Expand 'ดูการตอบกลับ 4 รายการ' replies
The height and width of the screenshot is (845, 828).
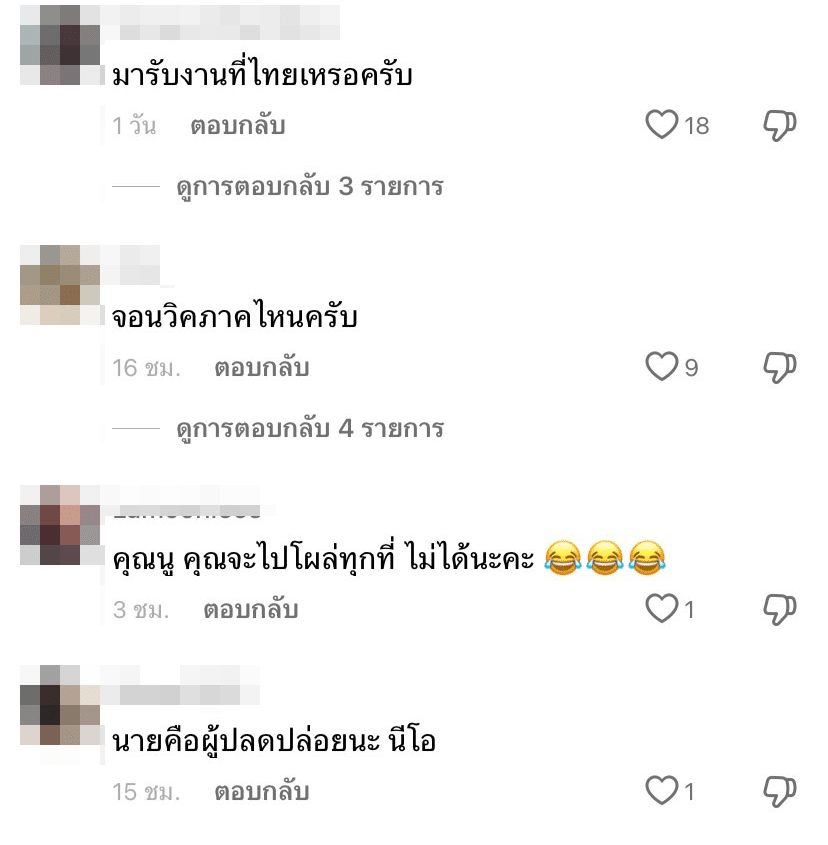click(x=310, y=429)
